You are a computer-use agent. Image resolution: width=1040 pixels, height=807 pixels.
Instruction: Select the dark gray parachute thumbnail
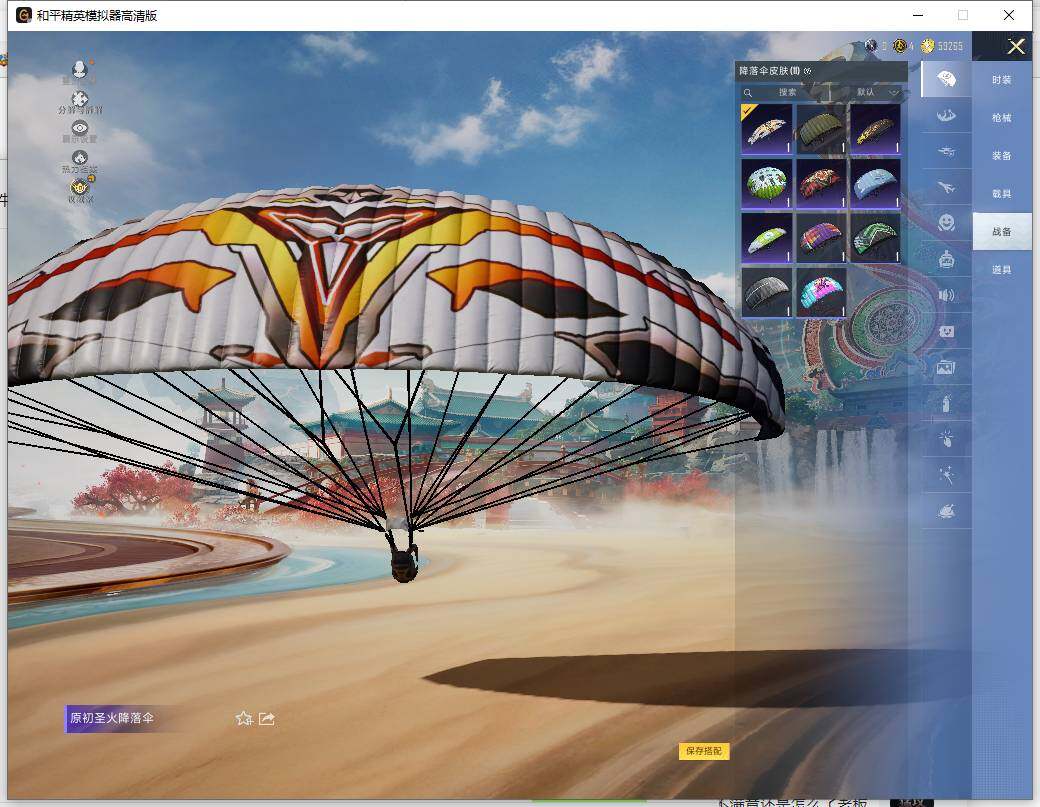coord(767,292)
